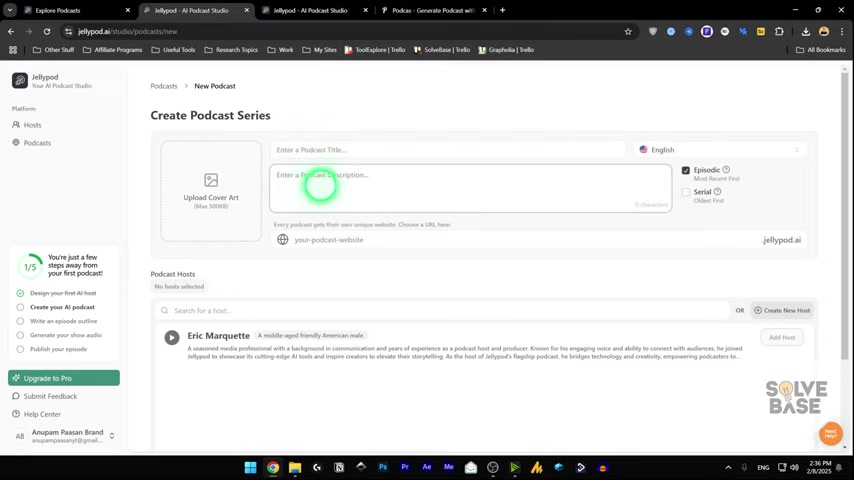Click Upgrade to Pro button

click(x=64, y=378)
